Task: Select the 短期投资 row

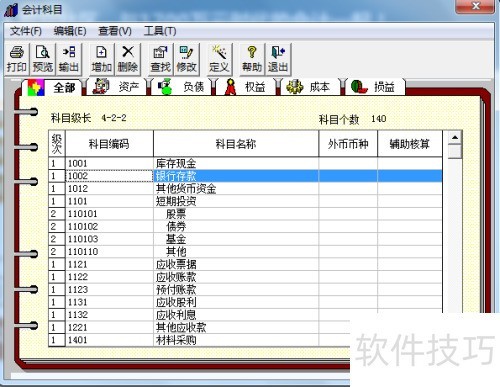Action: coord(246,201)
